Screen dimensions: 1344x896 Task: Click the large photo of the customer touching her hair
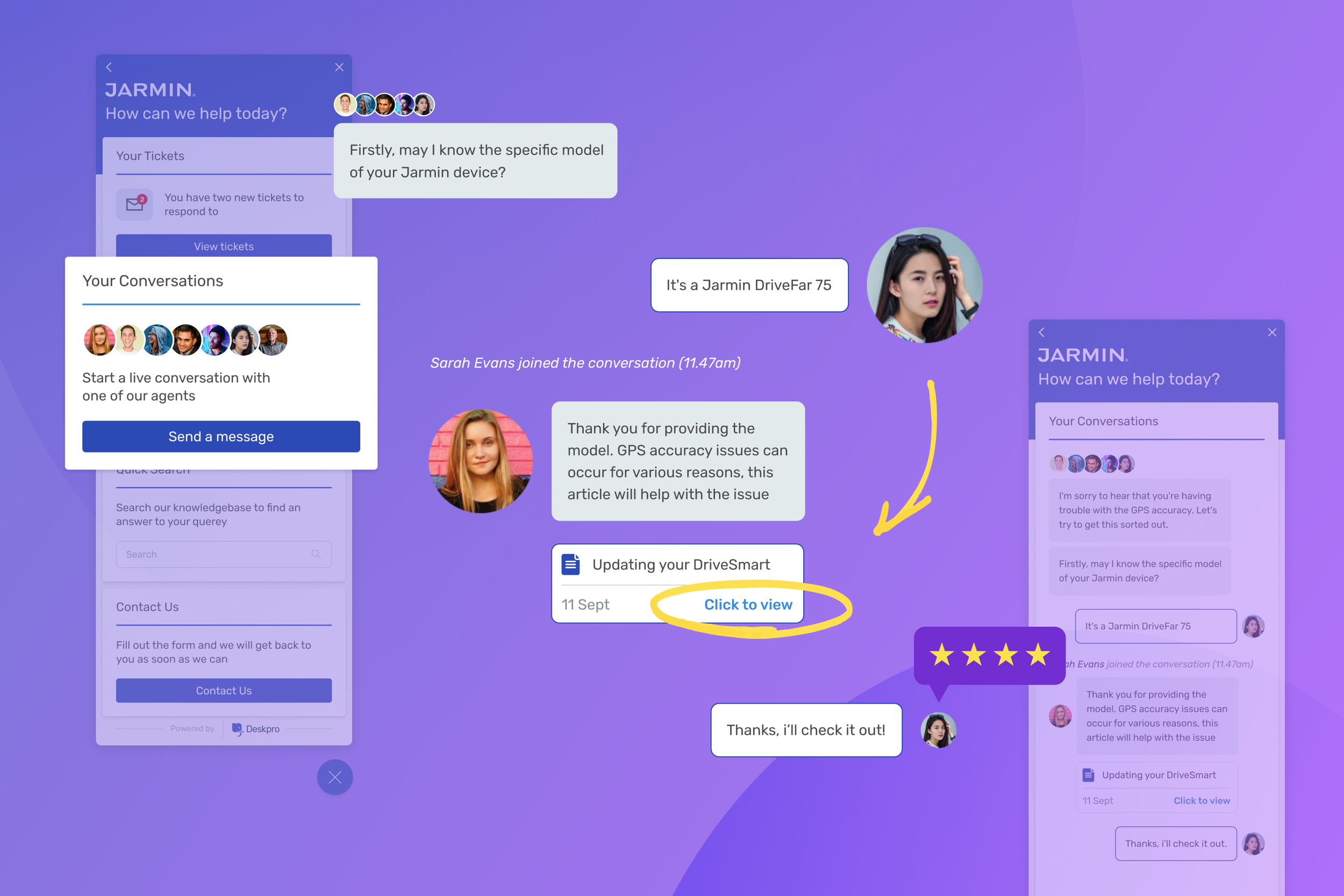pos(925,285)
